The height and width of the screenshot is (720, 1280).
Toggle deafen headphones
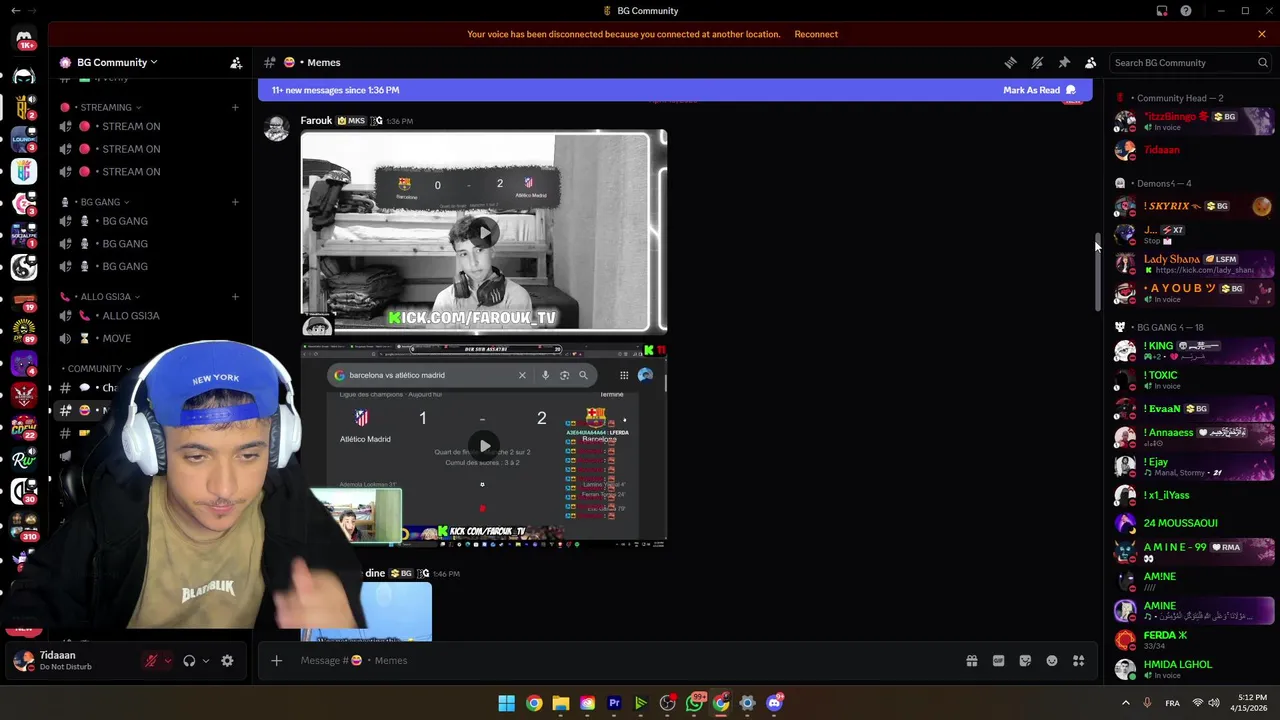click(189, 661)
